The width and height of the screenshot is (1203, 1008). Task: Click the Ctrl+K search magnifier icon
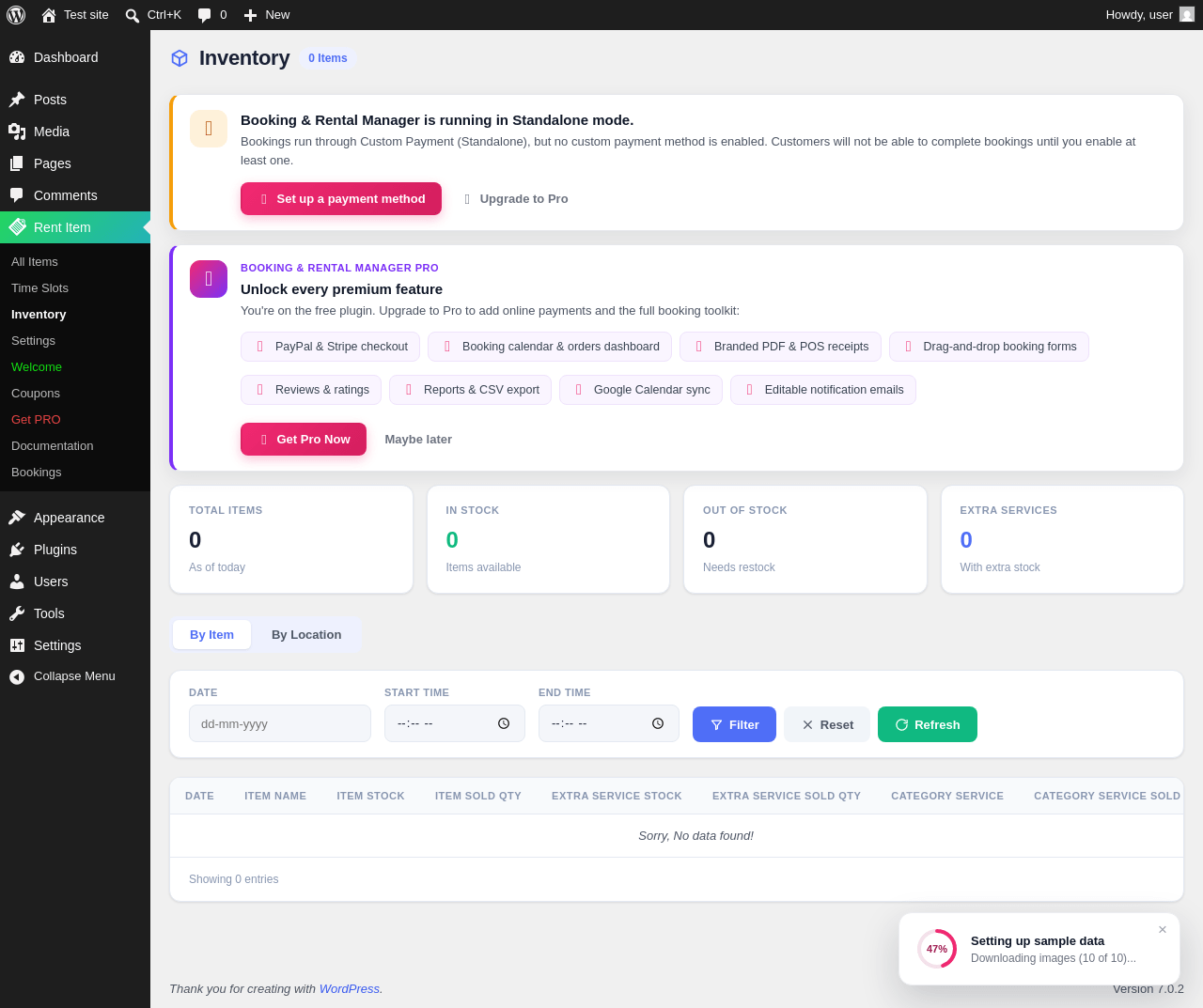[x=133, y=15]
